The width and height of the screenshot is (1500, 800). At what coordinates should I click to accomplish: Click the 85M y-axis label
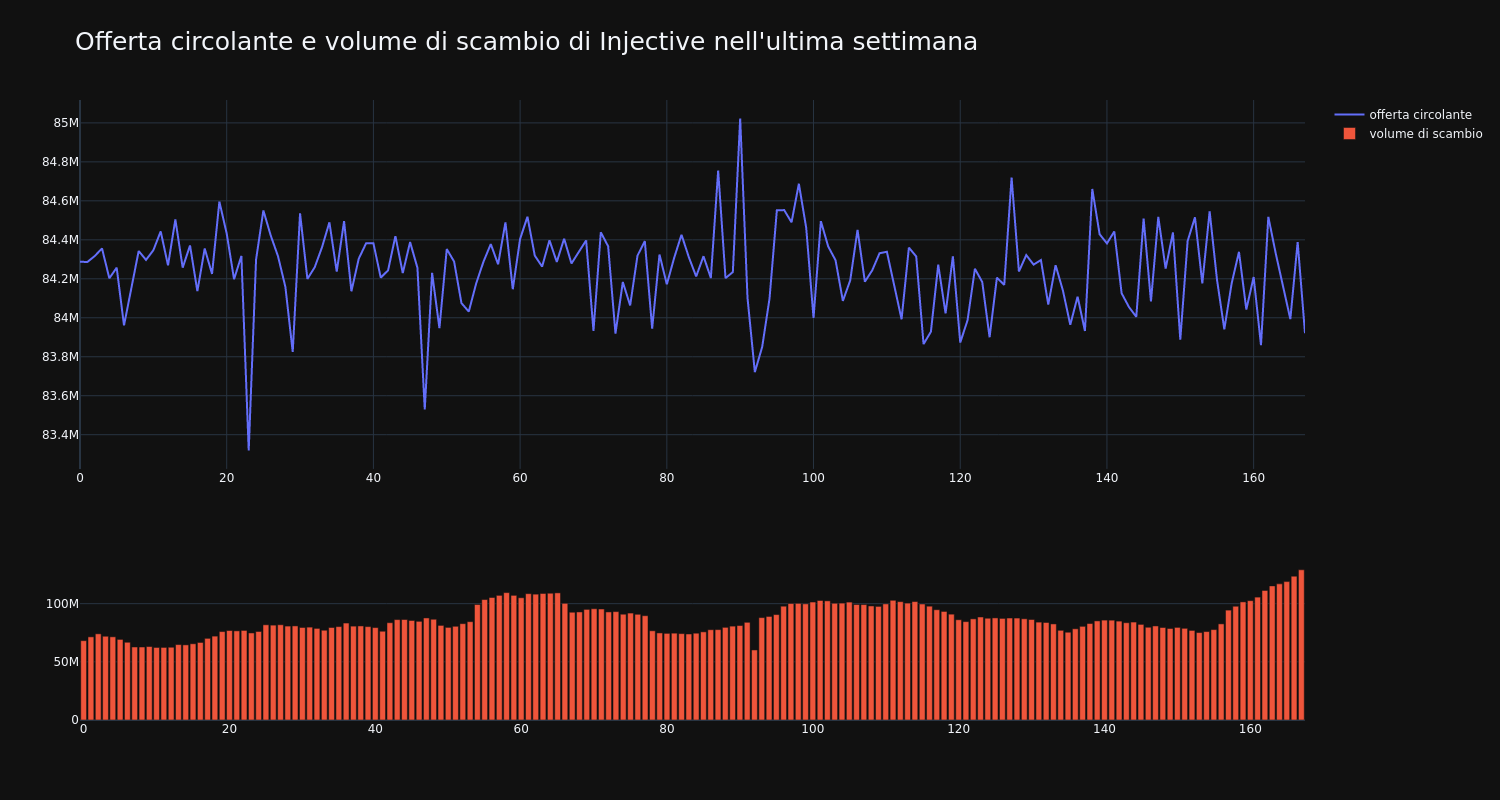point(65,123)
